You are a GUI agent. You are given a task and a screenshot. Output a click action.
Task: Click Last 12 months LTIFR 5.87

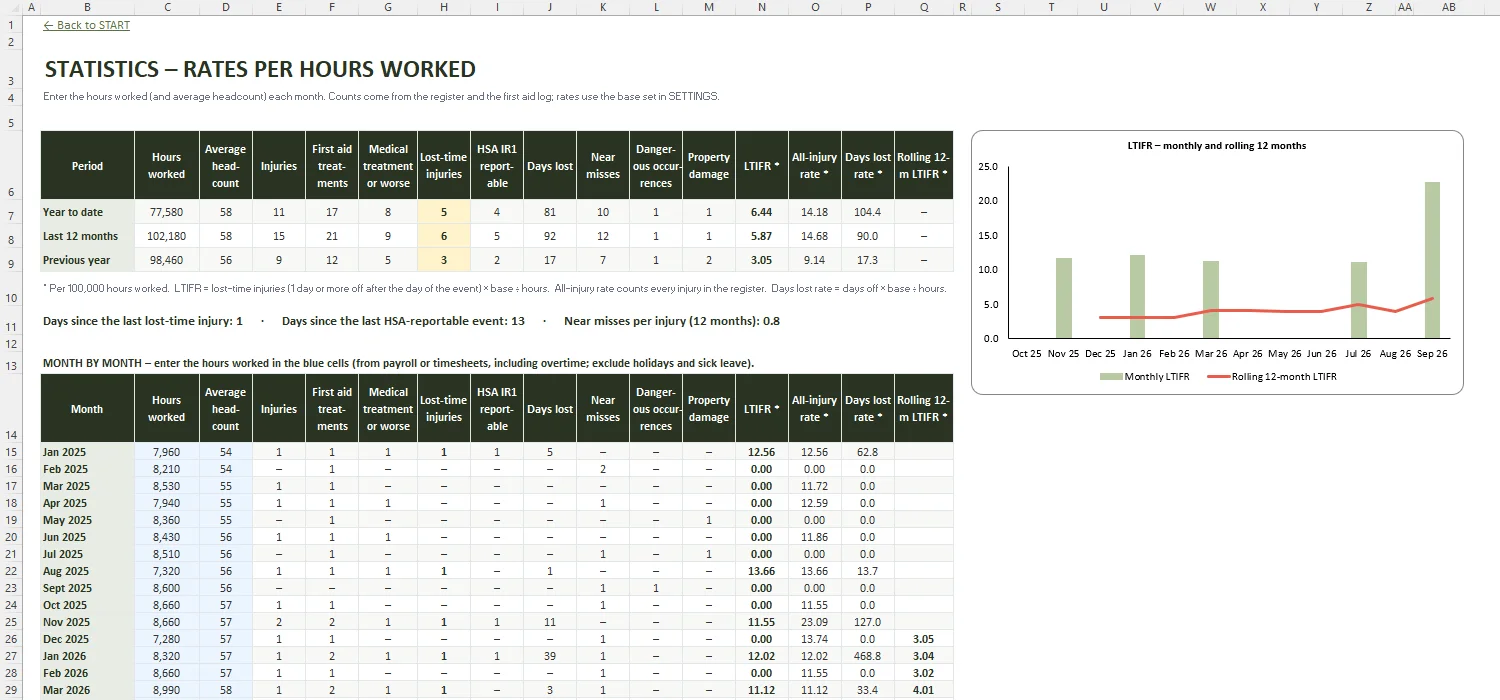pyautogui.click(x=762, y=236)
